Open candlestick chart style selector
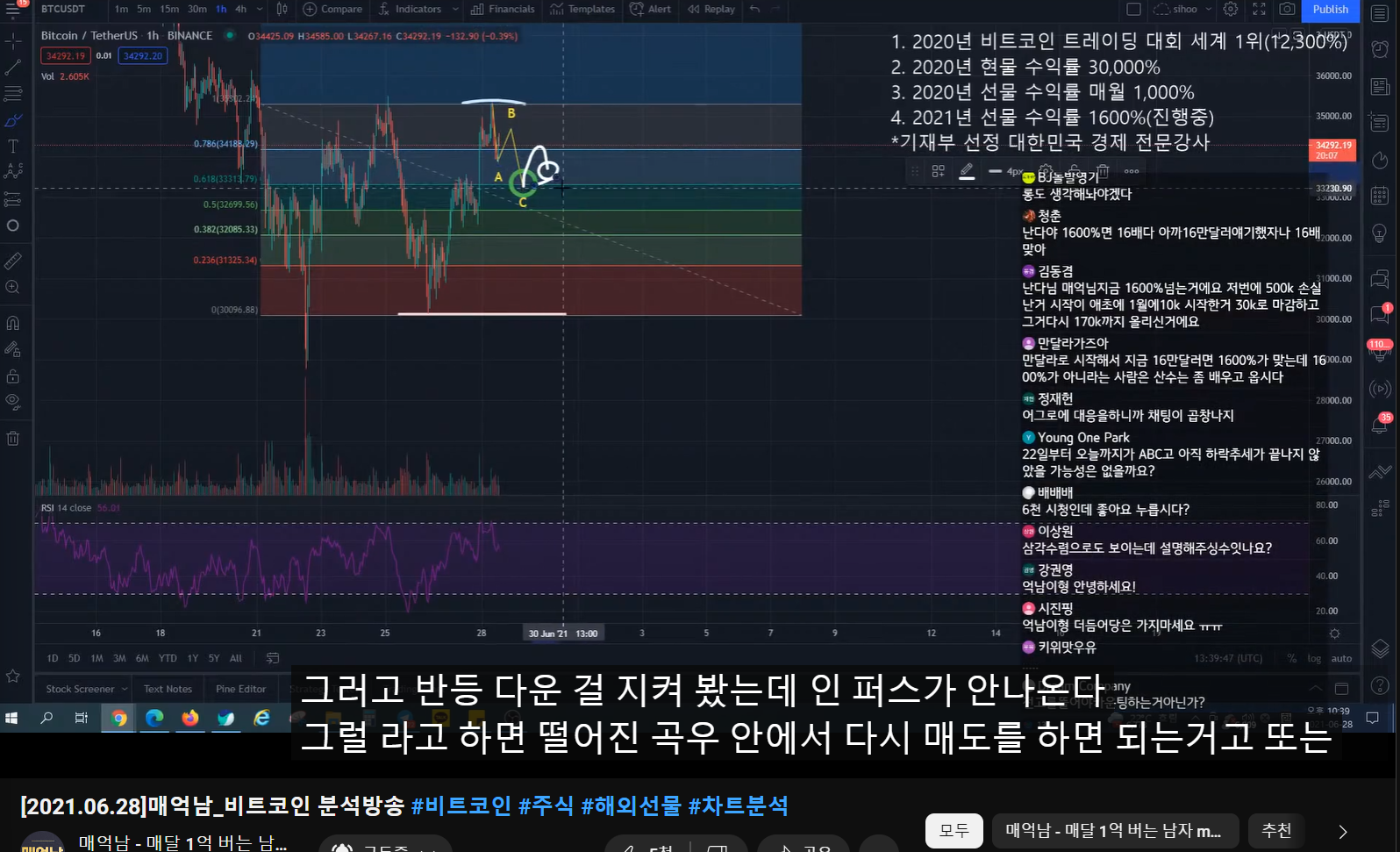This screenshot has height=852, width=1400. (282, 9)
